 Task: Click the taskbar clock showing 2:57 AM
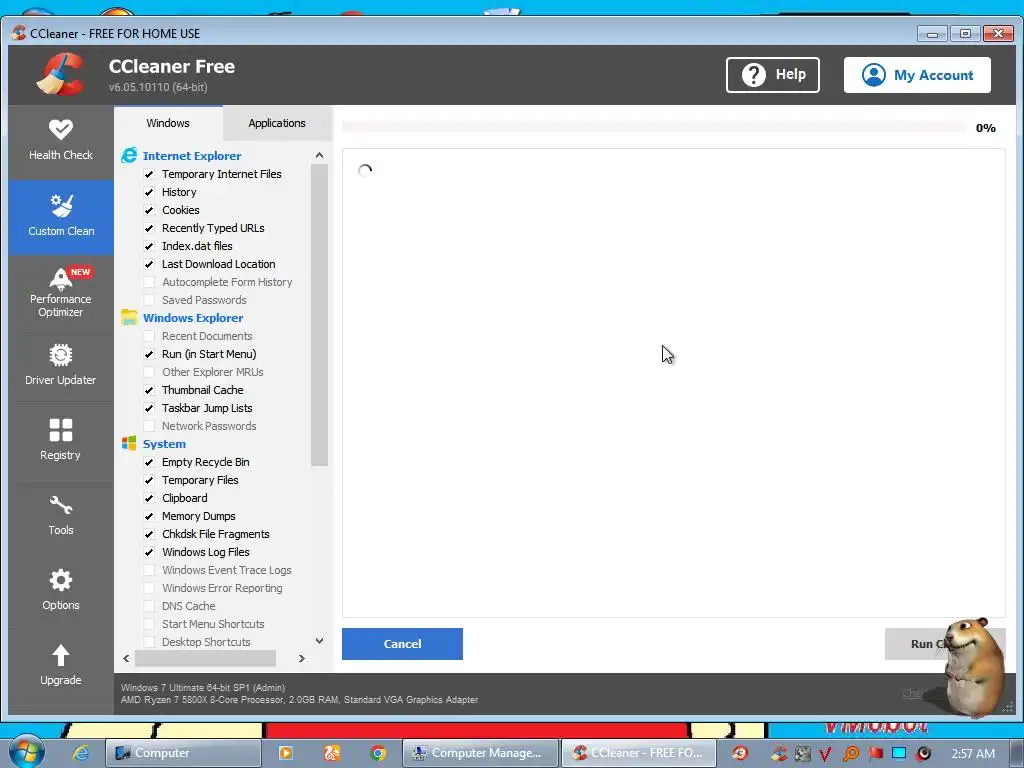(x=973, y=754)
